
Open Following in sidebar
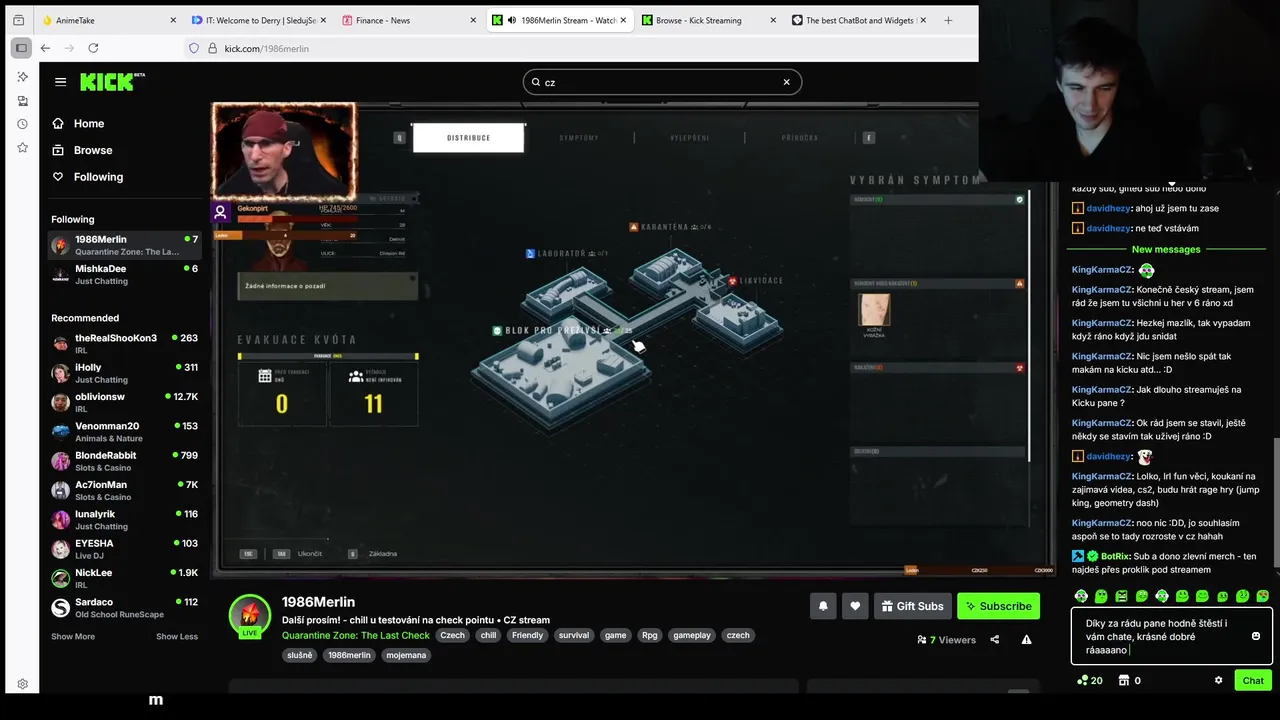pyautogui.click(x=88, y=177)
